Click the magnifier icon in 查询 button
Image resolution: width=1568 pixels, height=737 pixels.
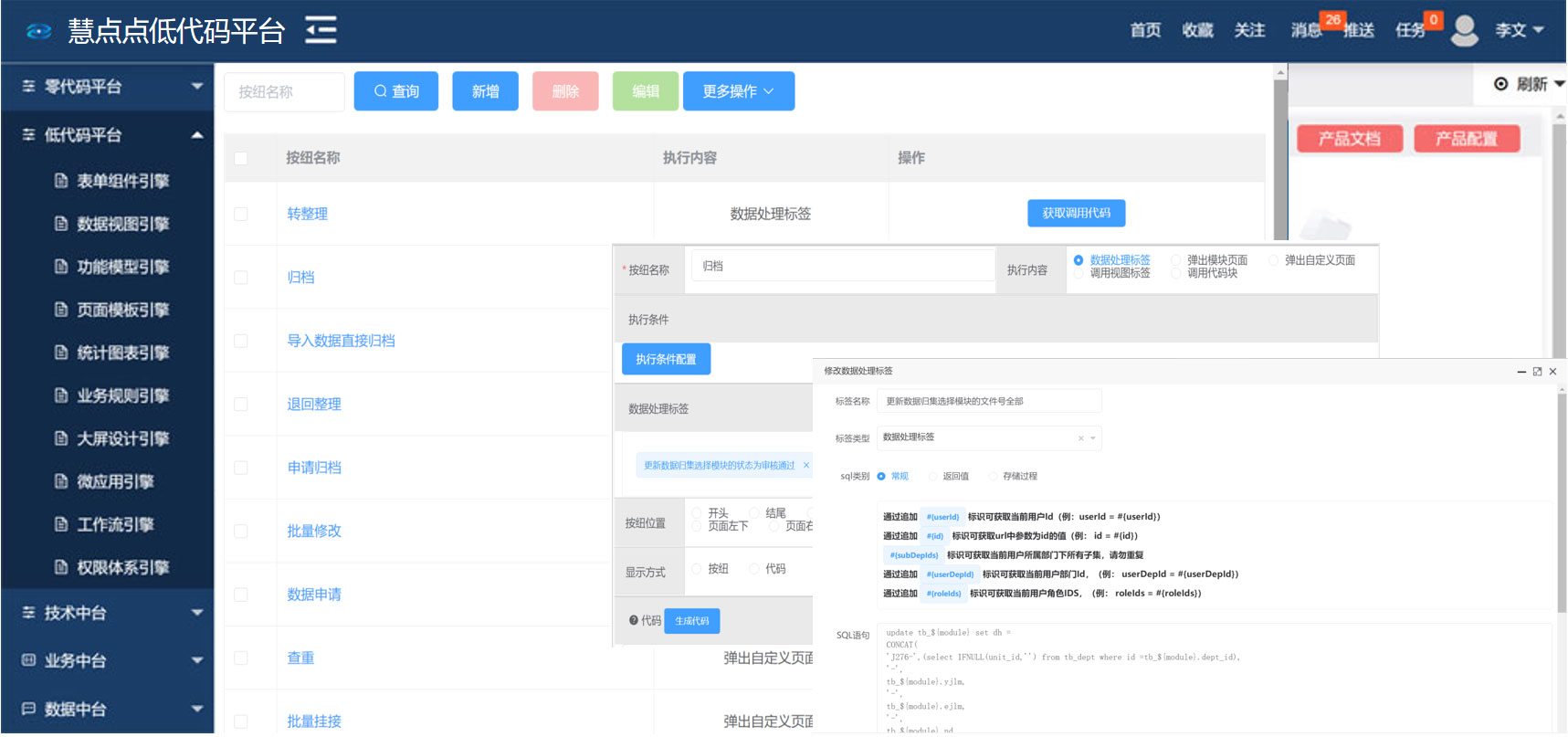tap(381, 91)
